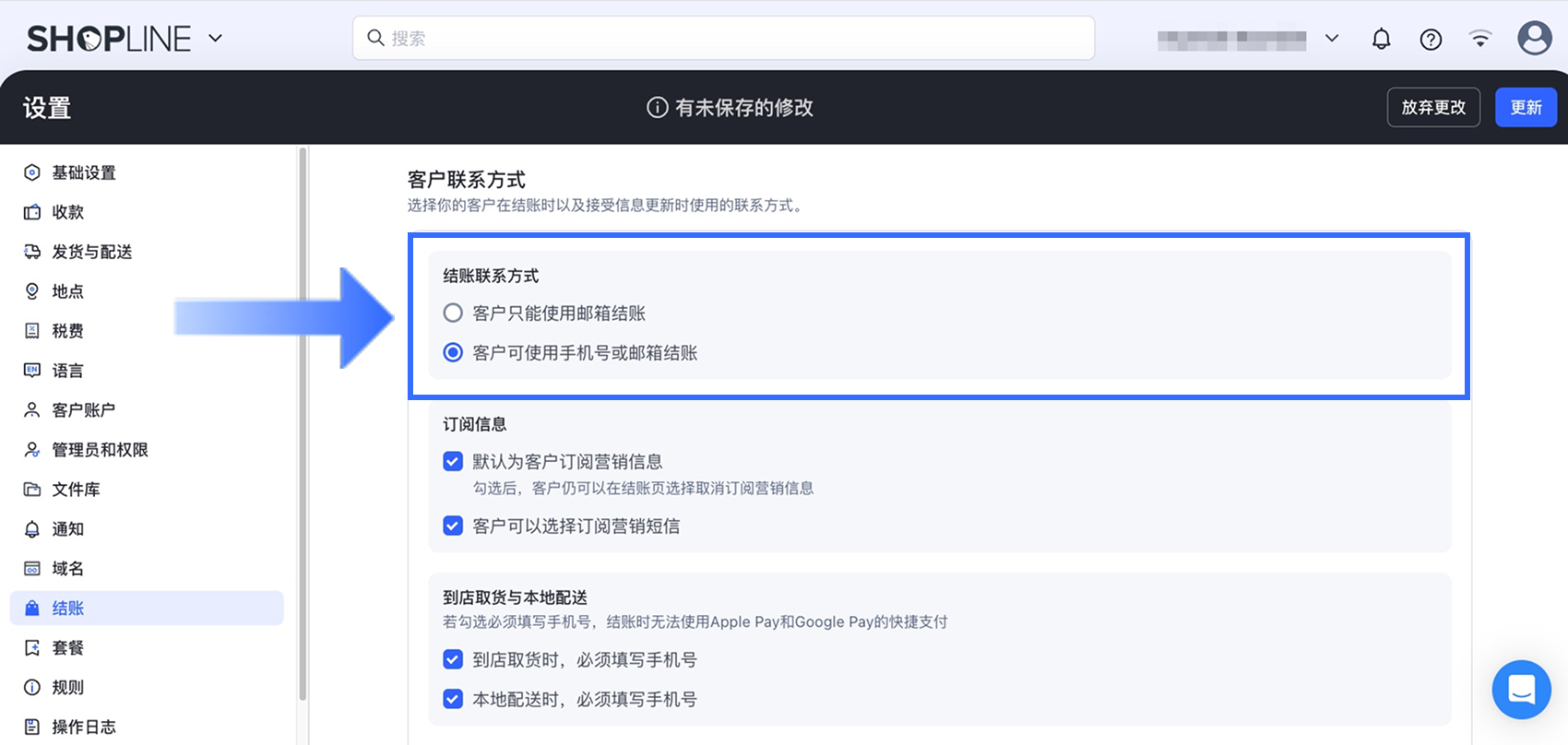The width and height of the screenshot is (1568, 745).
Task: Click the 订阅信息 section title
Action: (475, 424)
